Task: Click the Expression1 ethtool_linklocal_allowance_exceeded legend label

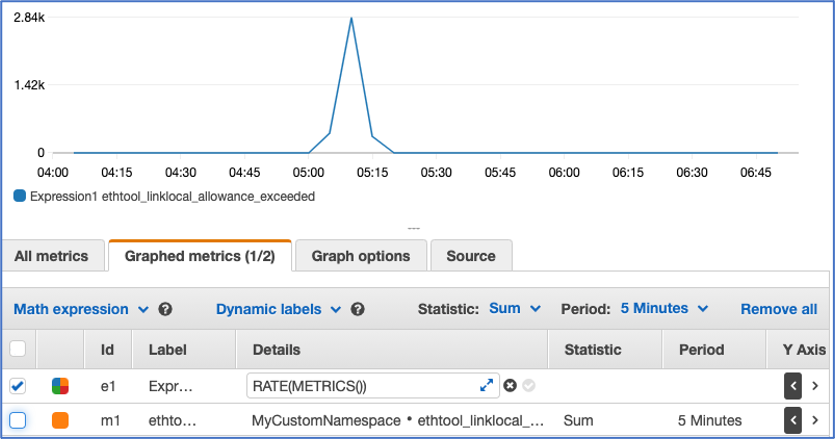Action: pyautogui.click(x=172, y=197)
